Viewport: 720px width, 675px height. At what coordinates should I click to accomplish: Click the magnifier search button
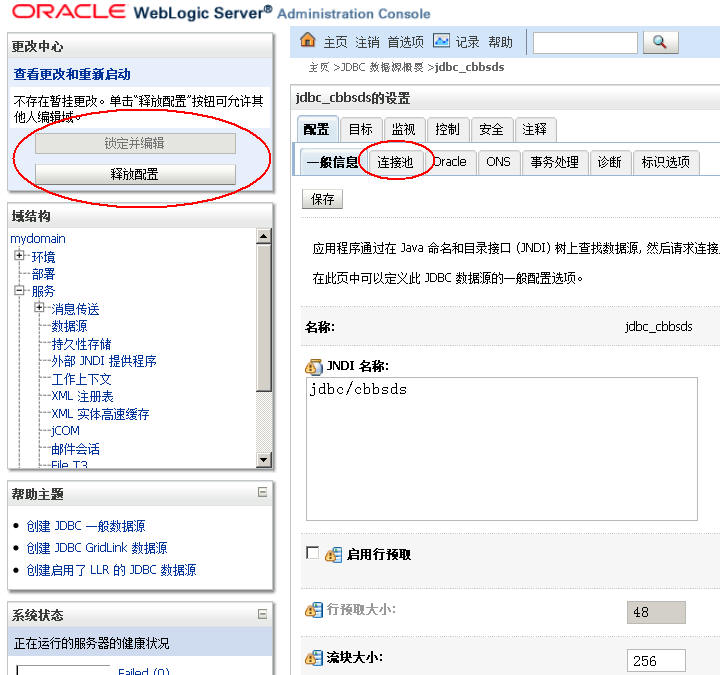pos(660,43)
